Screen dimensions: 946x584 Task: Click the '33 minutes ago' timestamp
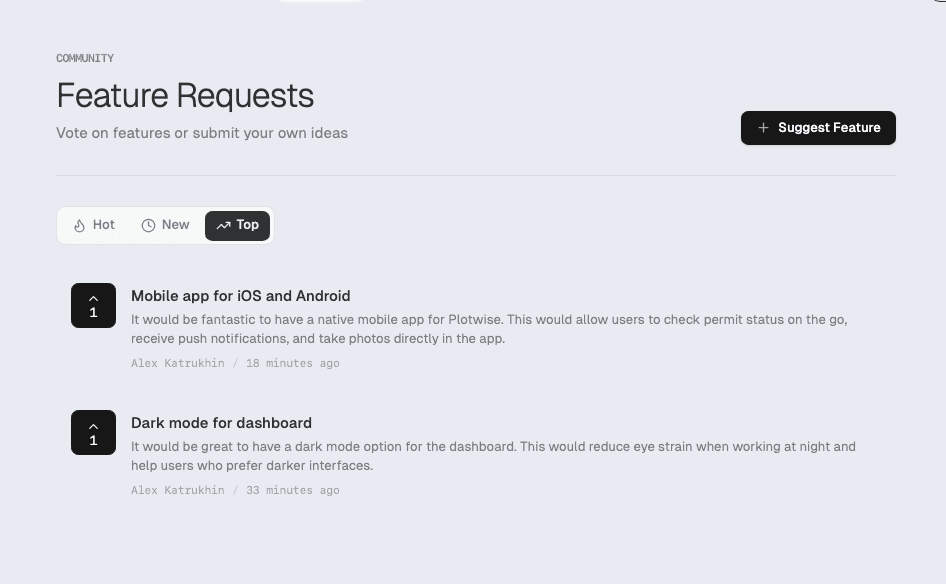[292, 490]
